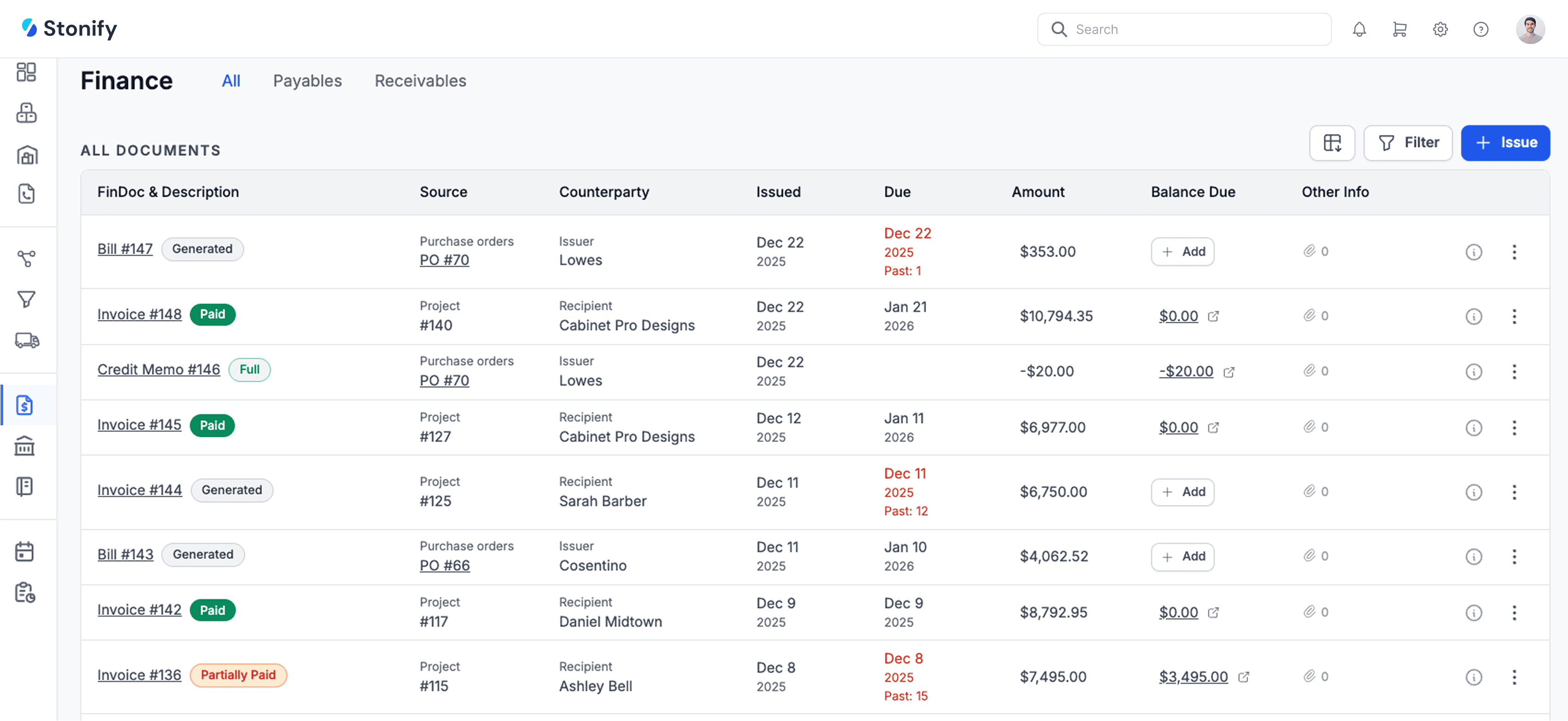This screenshot has height=721, width=1568.
Task: Open the delivery truck sidebar icon
Action: coord(26,340)
